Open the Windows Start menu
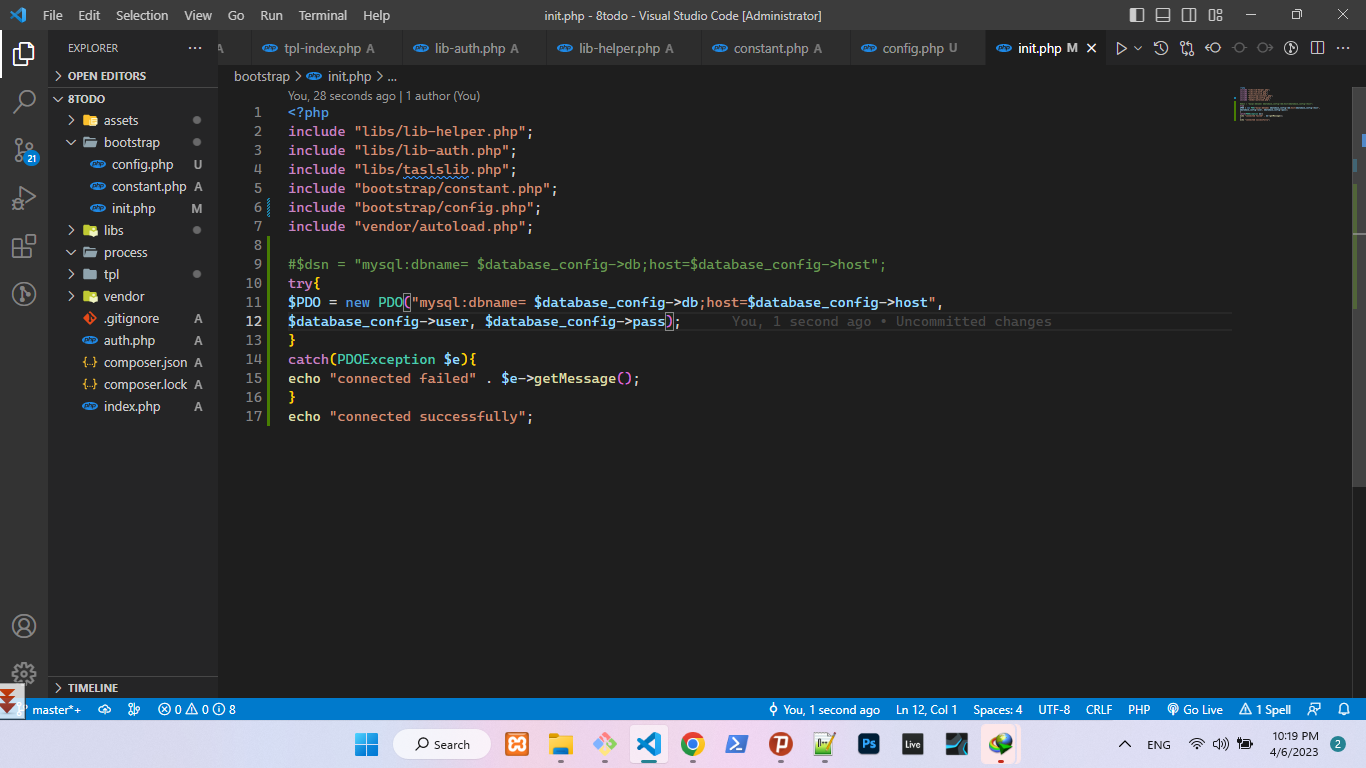 (x=367, y=744)
